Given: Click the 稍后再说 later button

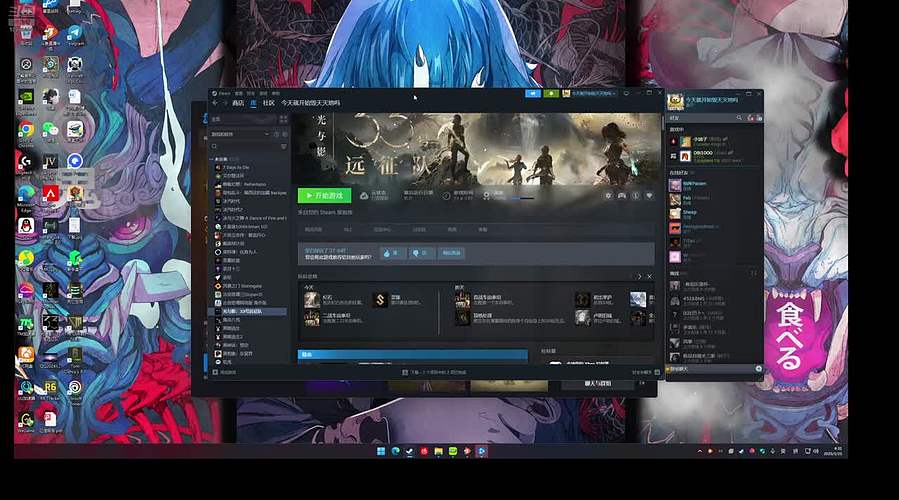Looking at the screenshot, I should 451,253.
